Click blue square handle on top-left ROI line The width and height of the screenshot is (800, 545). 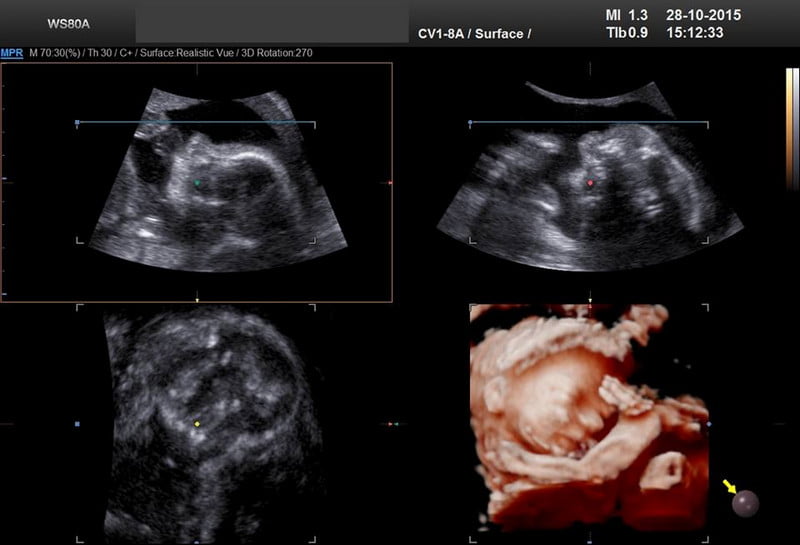[x=77, y=122]
